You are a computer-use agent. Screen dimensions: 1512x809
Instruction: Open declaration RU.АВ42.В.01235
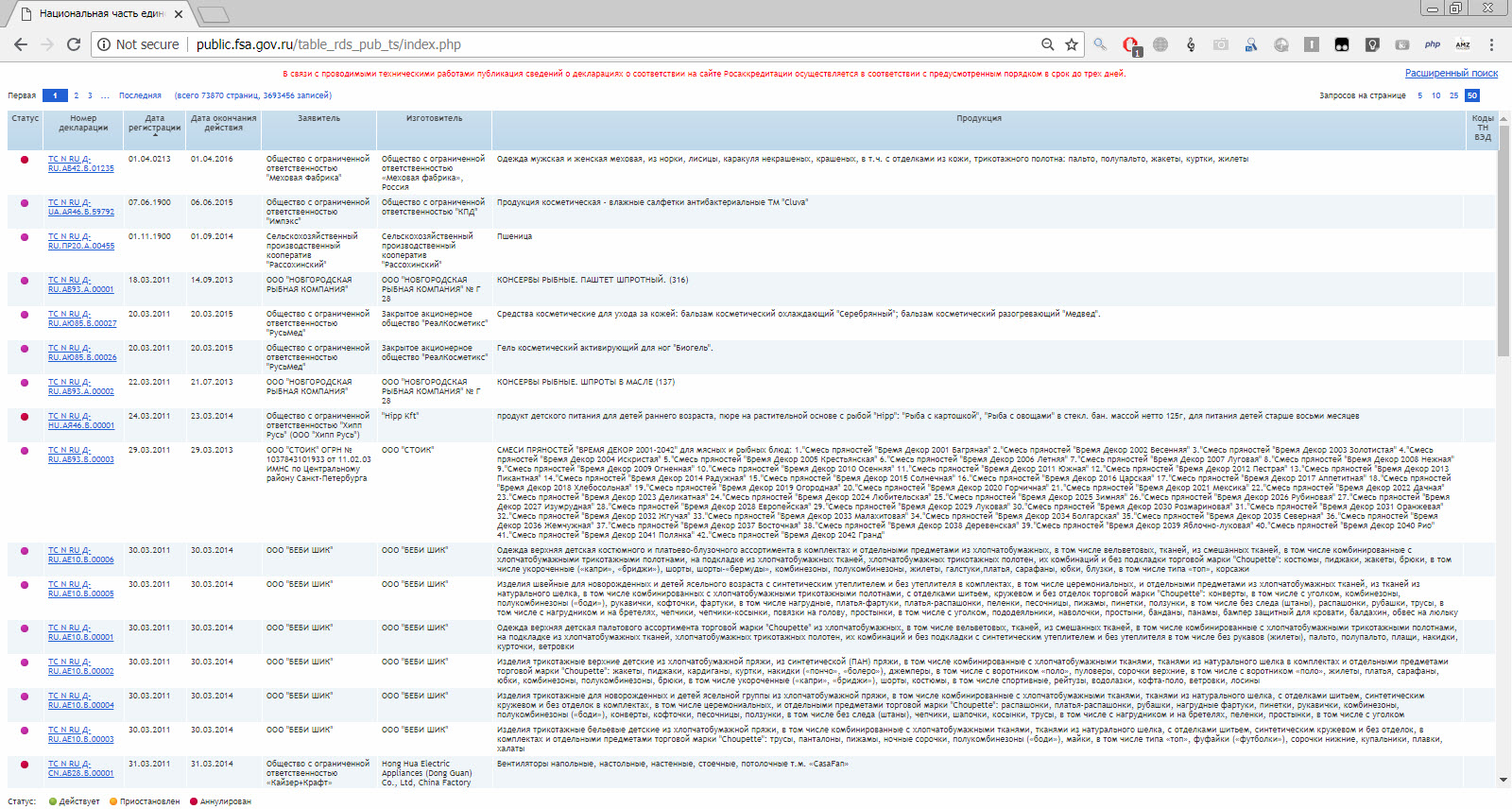pyautogui.click(x=81, y=164)
